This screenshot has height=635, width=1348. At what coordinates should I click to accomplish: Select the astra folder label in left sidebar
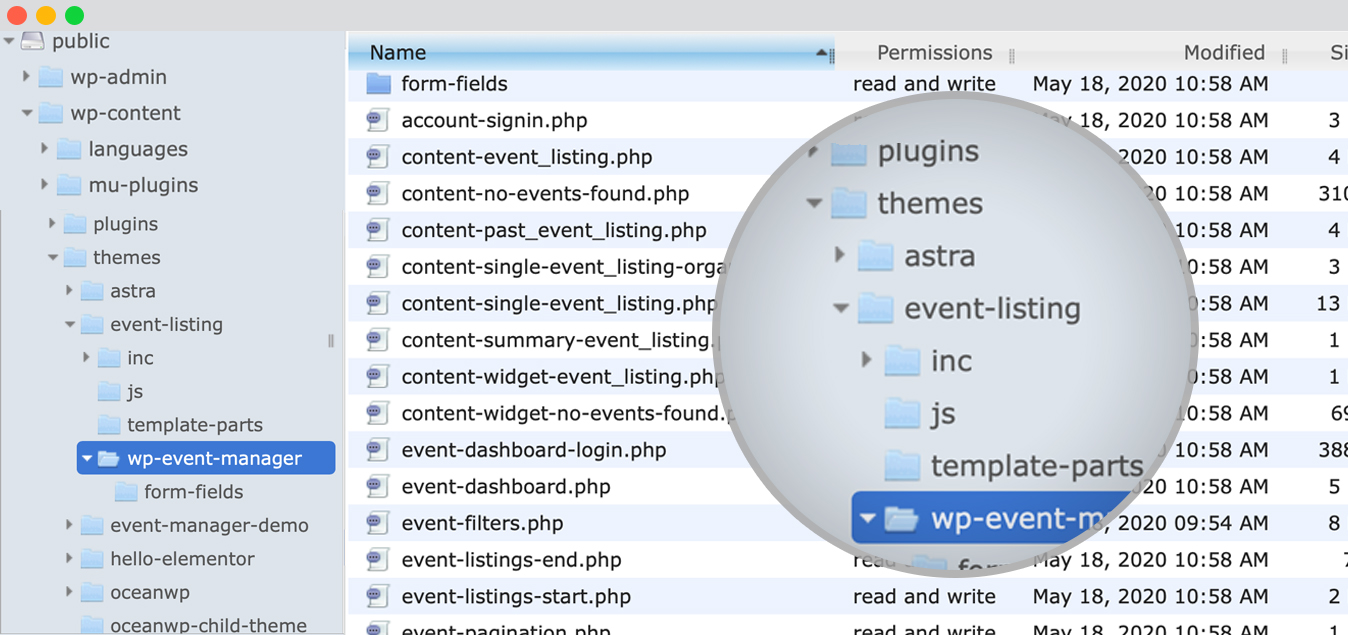pos(133,291)
